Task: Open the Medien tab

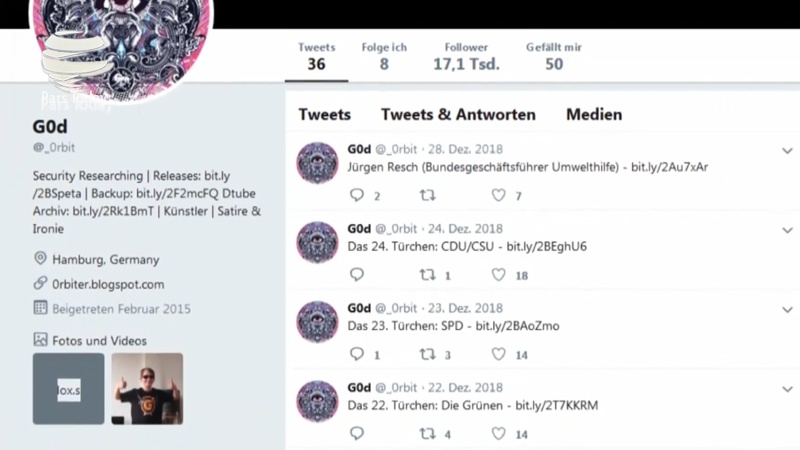Action: tap(594, 114)
